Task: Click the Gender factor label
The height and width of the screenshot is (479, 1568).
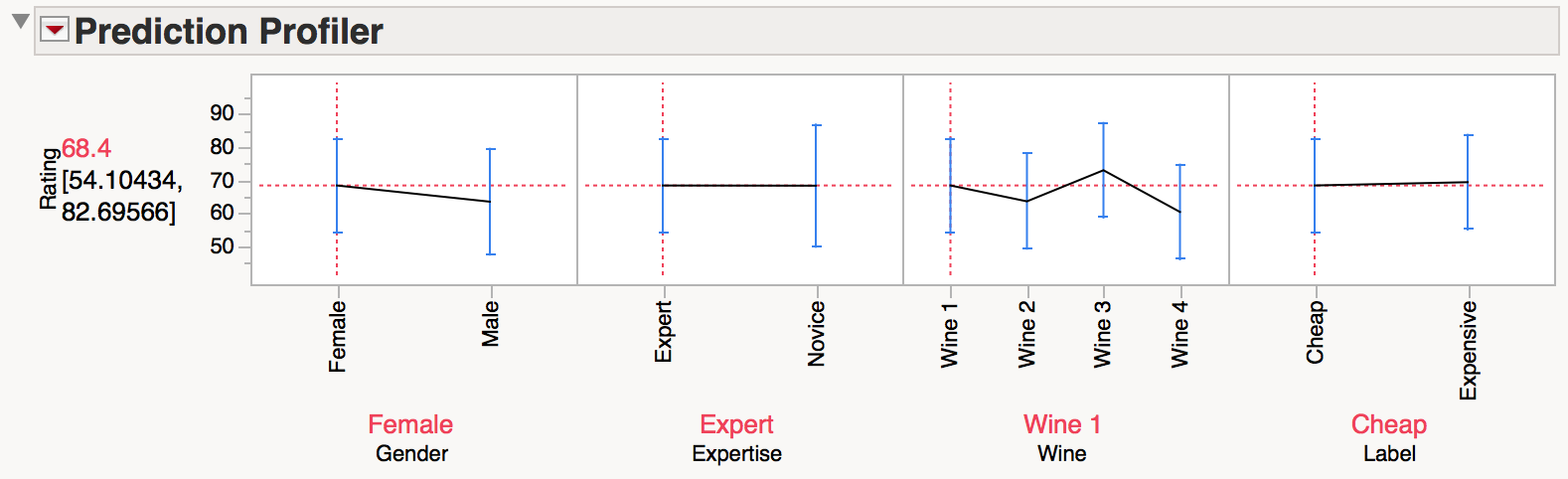Action: coord(411,454)
